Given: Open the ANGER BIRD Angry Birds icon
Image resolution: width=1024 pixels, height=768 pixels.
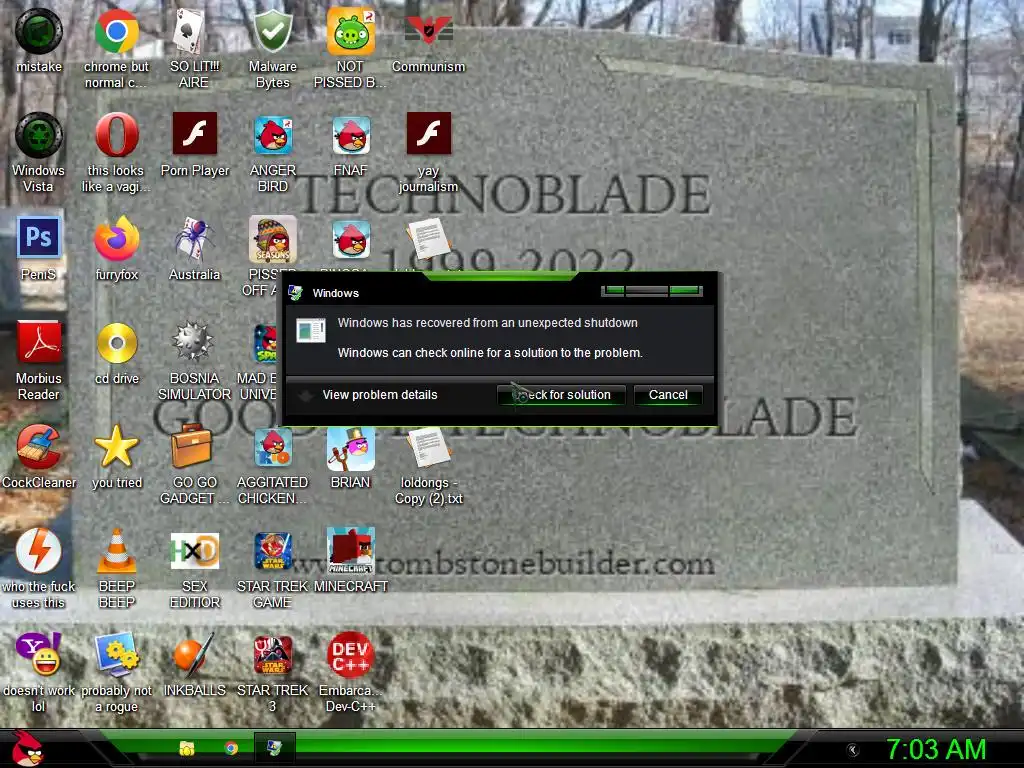Looking at the screenshot, I should 272,135.
